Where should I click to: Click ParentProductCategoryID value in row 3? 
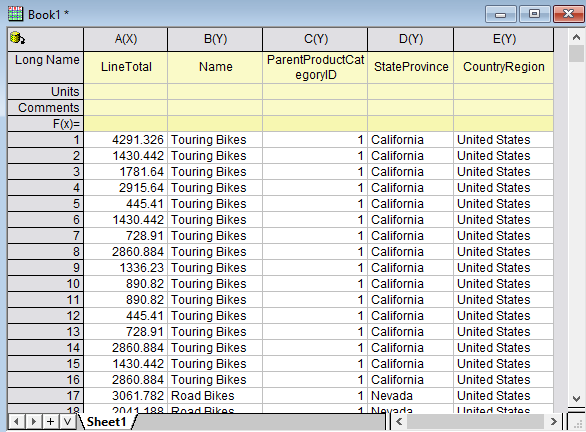[x=315, y=172]
